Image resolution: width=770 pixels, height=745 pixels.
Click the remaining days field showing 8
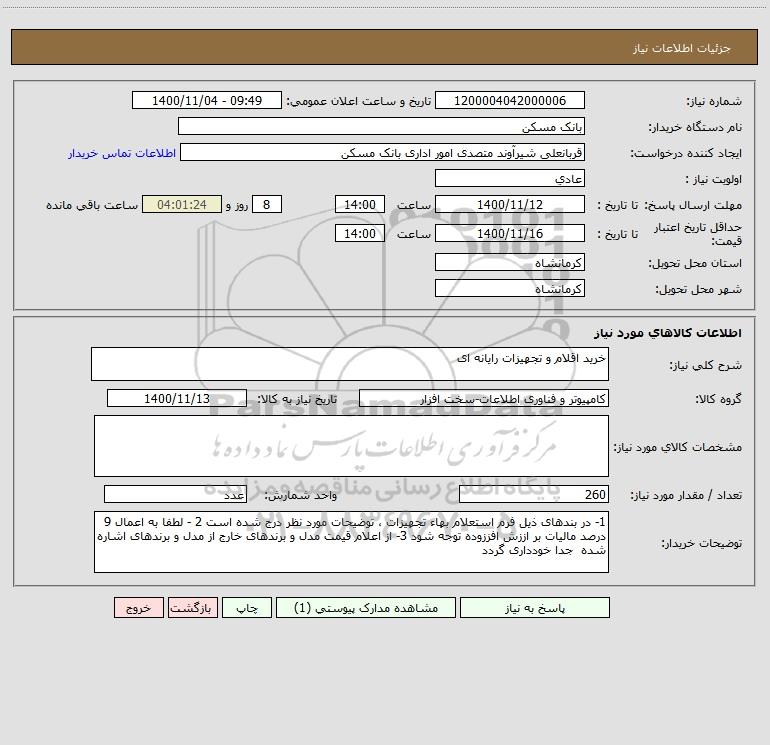click(x=267, y=204)
